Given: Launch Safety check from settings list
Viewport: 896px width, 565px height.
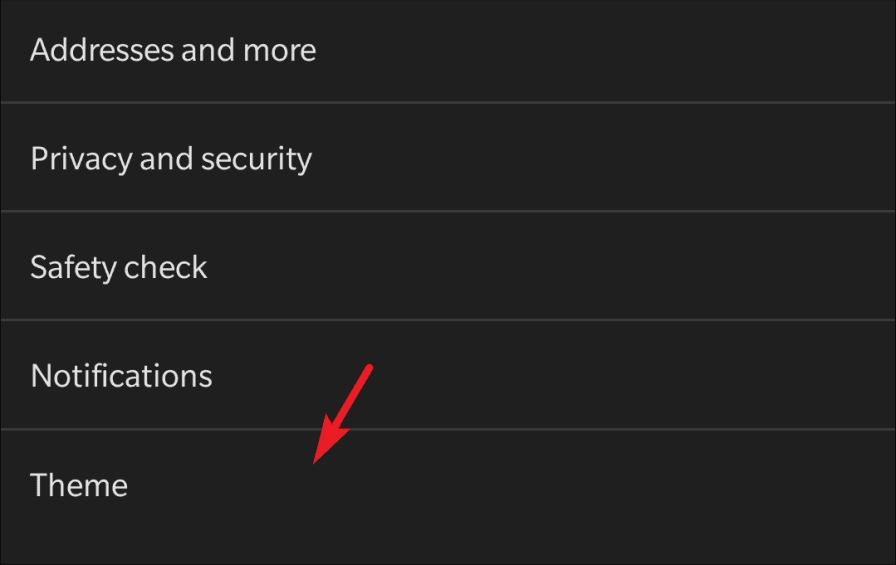Looking at the screenshot, I should pos(119,268).
